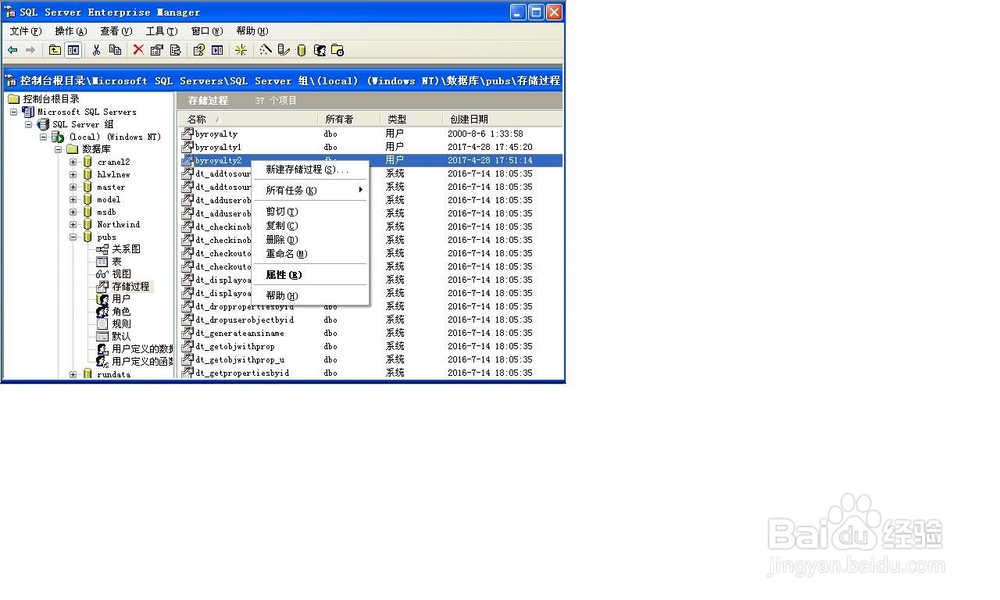Open the 操作(A) menu

click(x=71, y=31)
